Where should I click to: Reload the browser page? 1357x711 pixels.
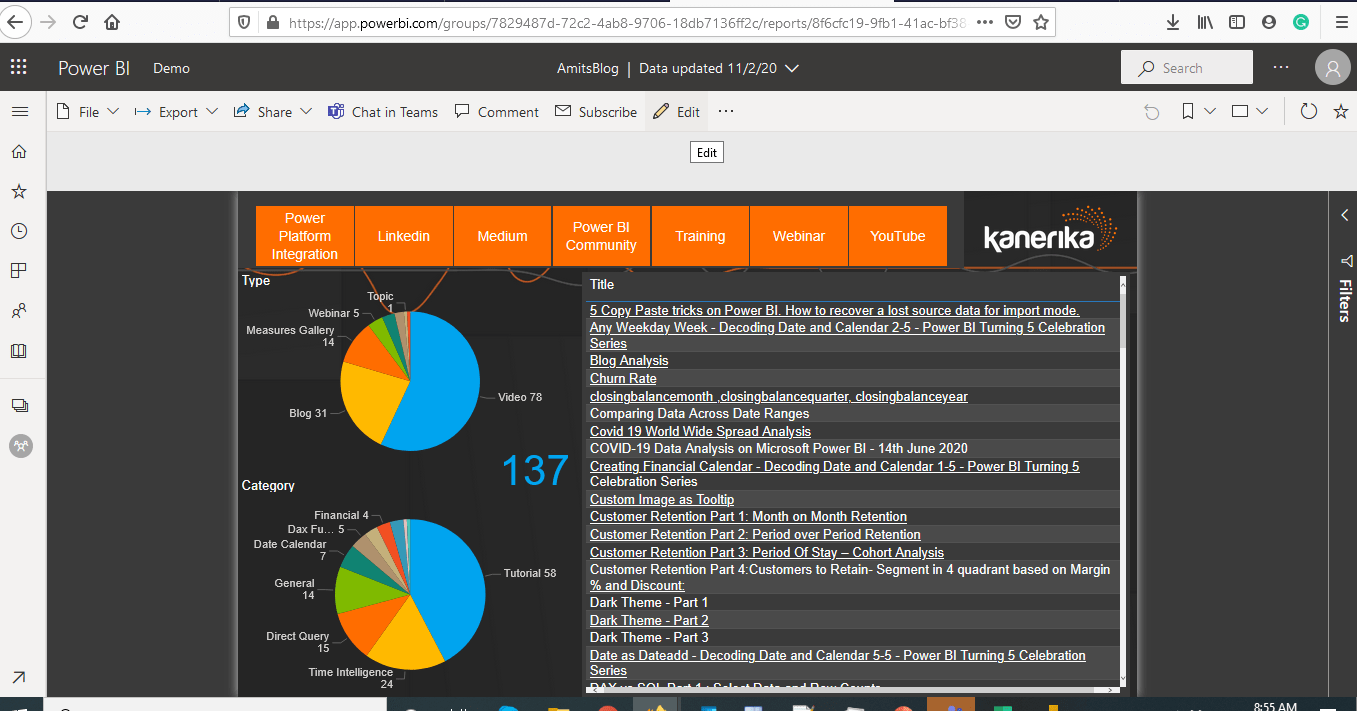[80, 21]
